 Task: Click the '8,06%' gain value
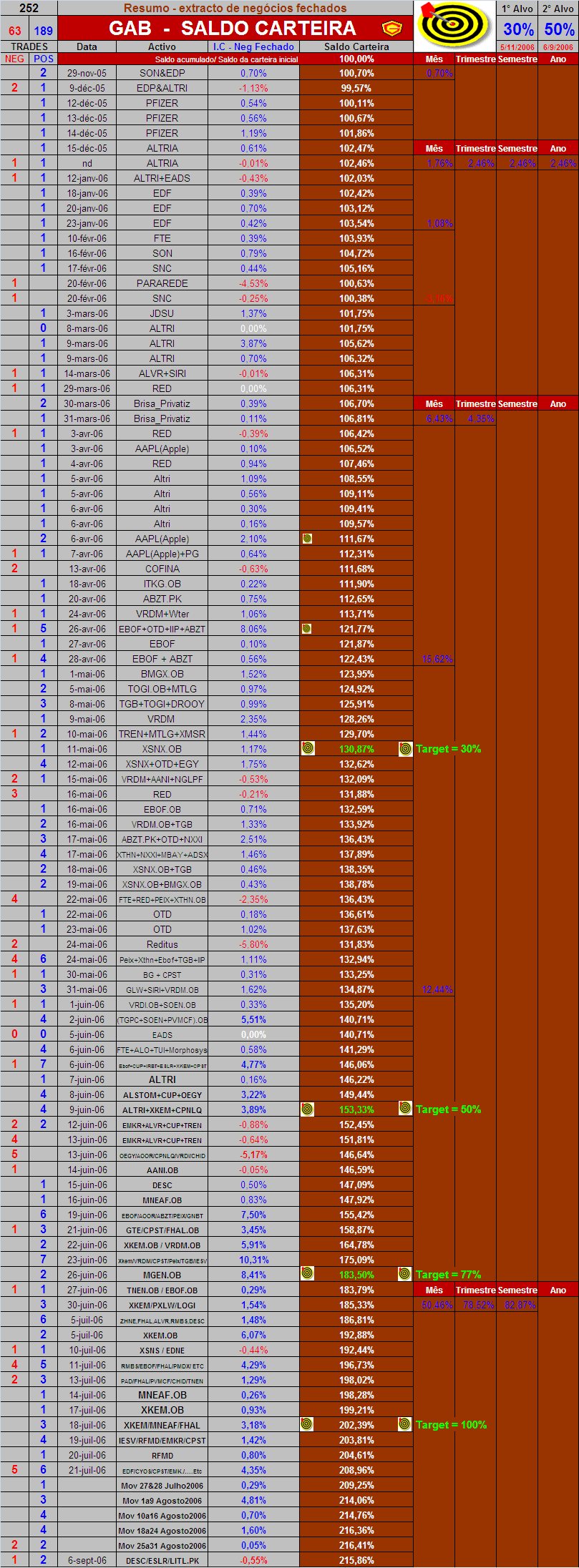pyautogui.click(x=253, y=629)
